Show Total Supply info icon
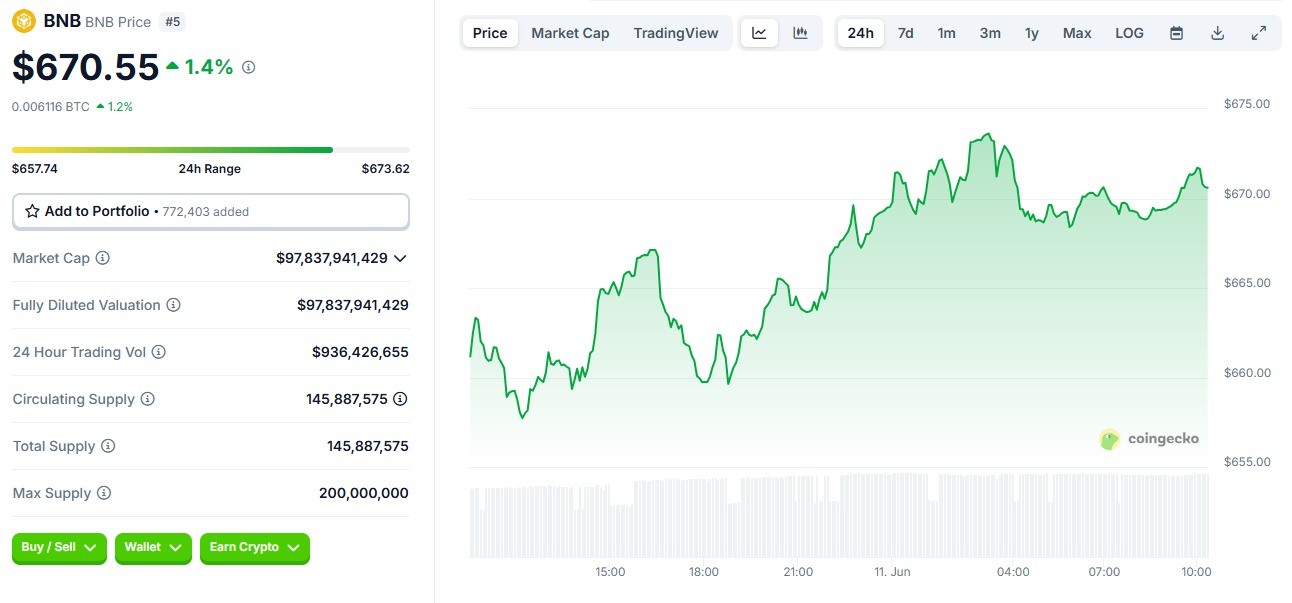 click(108, 446)
